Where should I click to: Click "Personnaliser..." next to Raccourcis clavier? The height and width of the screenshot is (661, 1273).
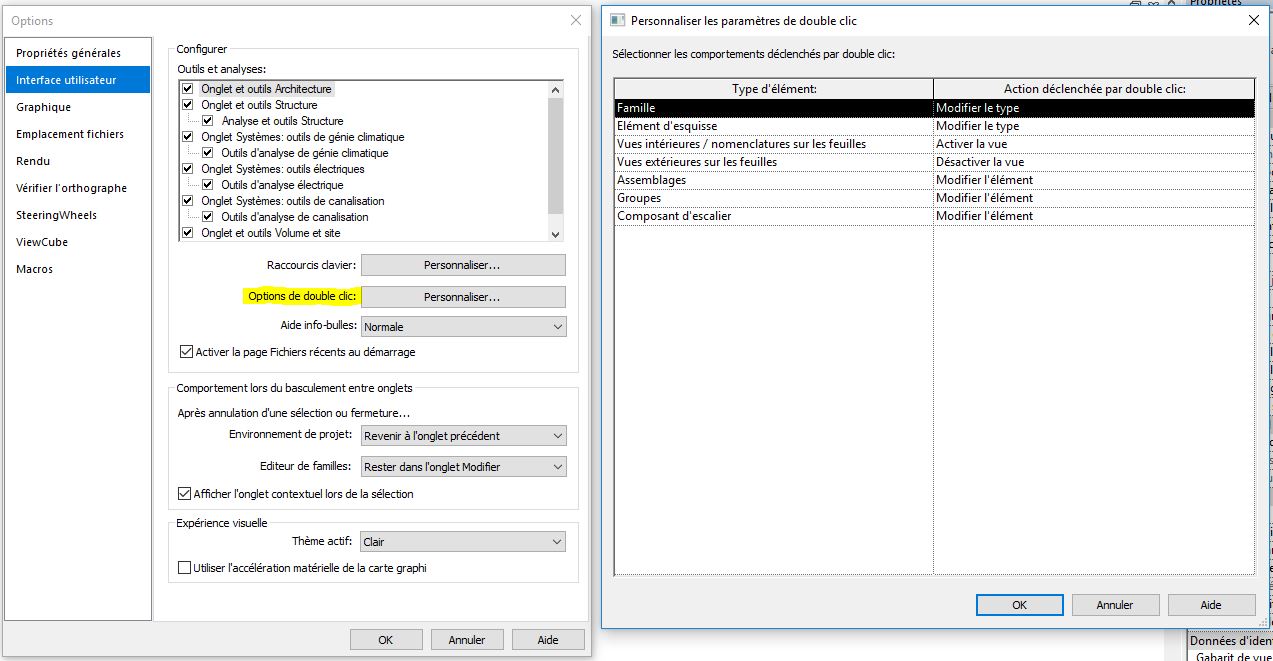click(x=463, y=264)
